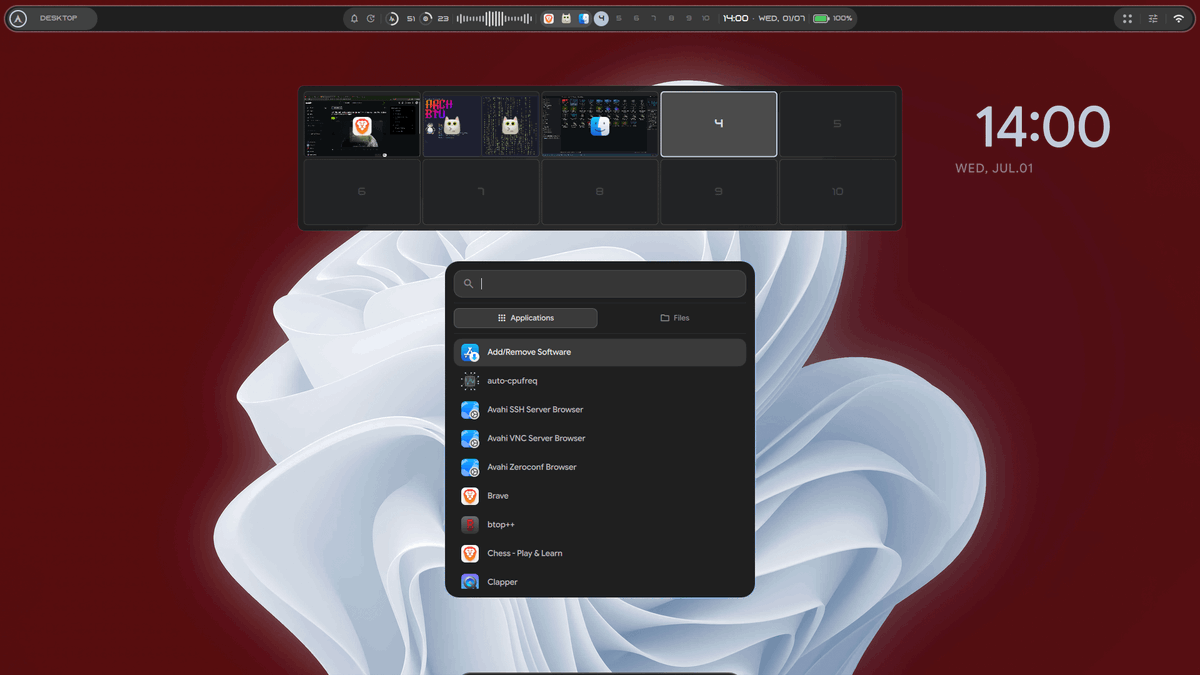This screenshot has height=675, width=1200.
Task: Select active workspace 4 indicator in bar
Action: [601, 18]
